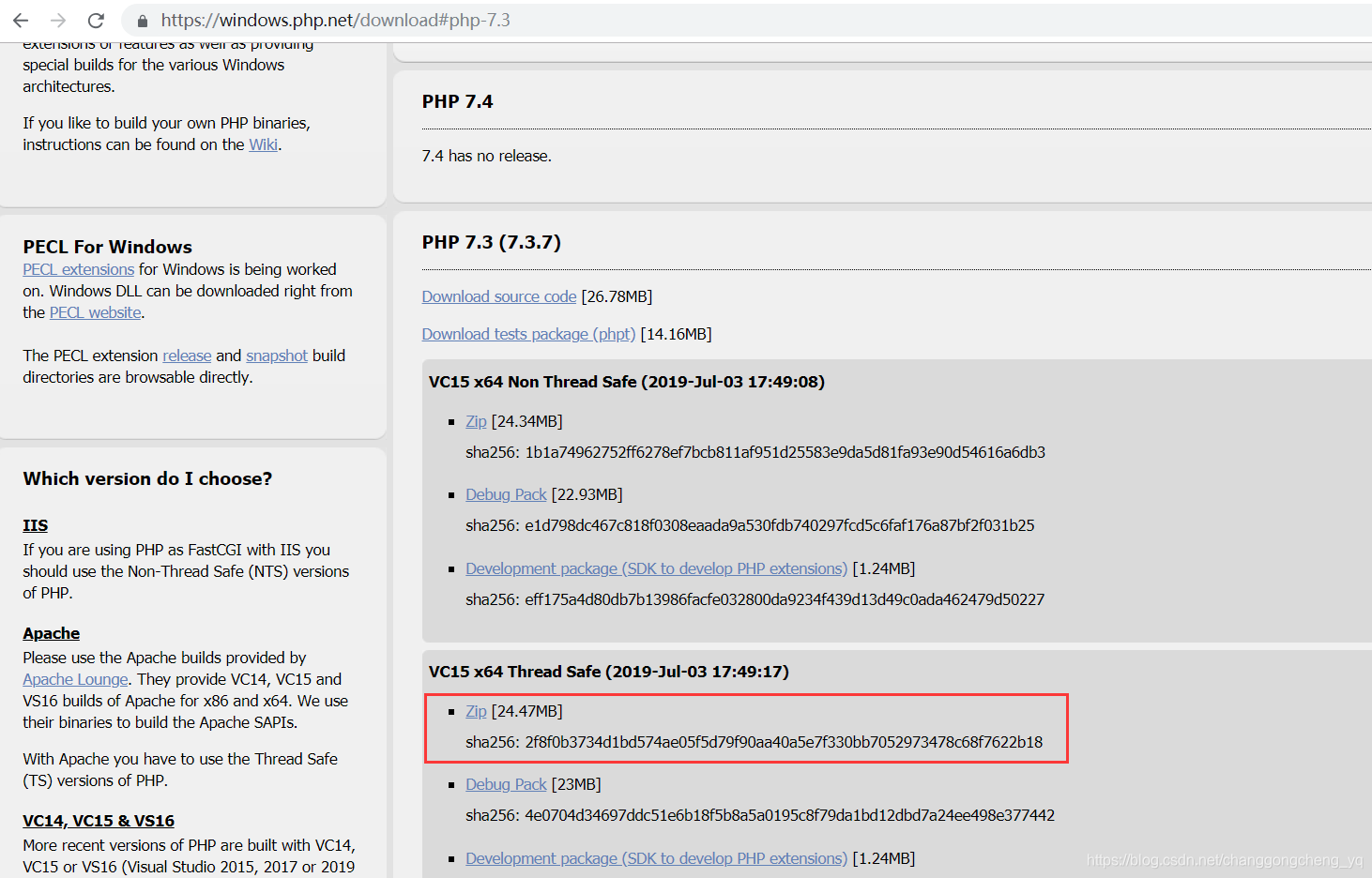Click the browser back arrow
The width and height of the screenshot is (1372, 878).
pyautogui.click(x=21, y=20)
